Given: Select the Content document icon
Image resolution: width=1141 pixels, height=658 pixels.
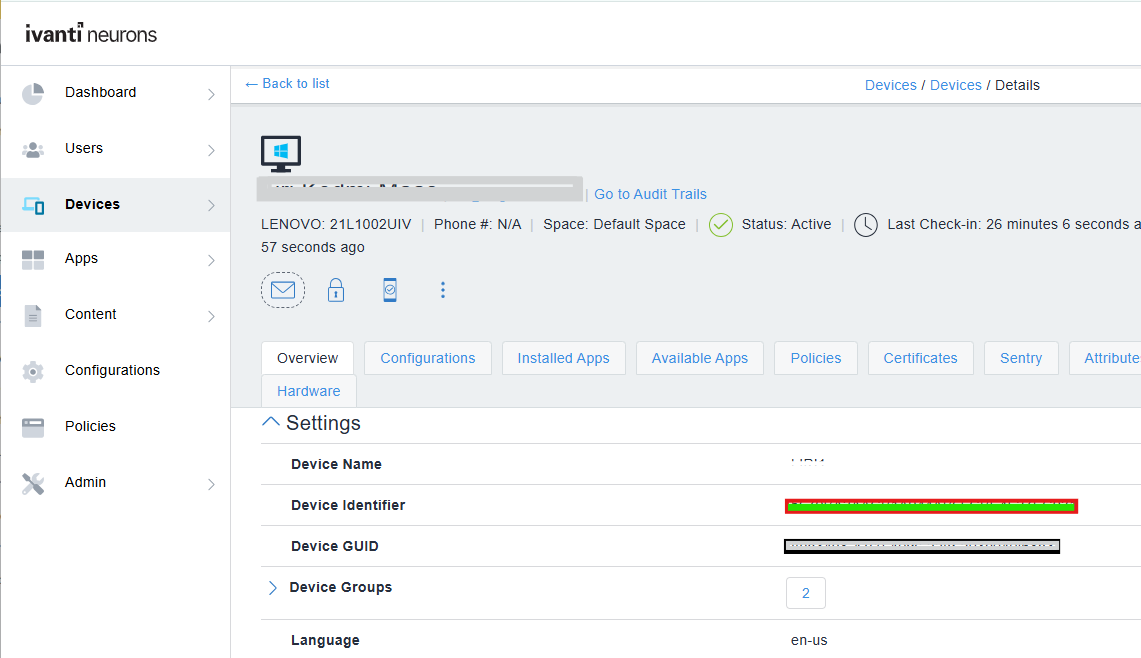Looking at the screenshot, I should (x=32, y=314).
